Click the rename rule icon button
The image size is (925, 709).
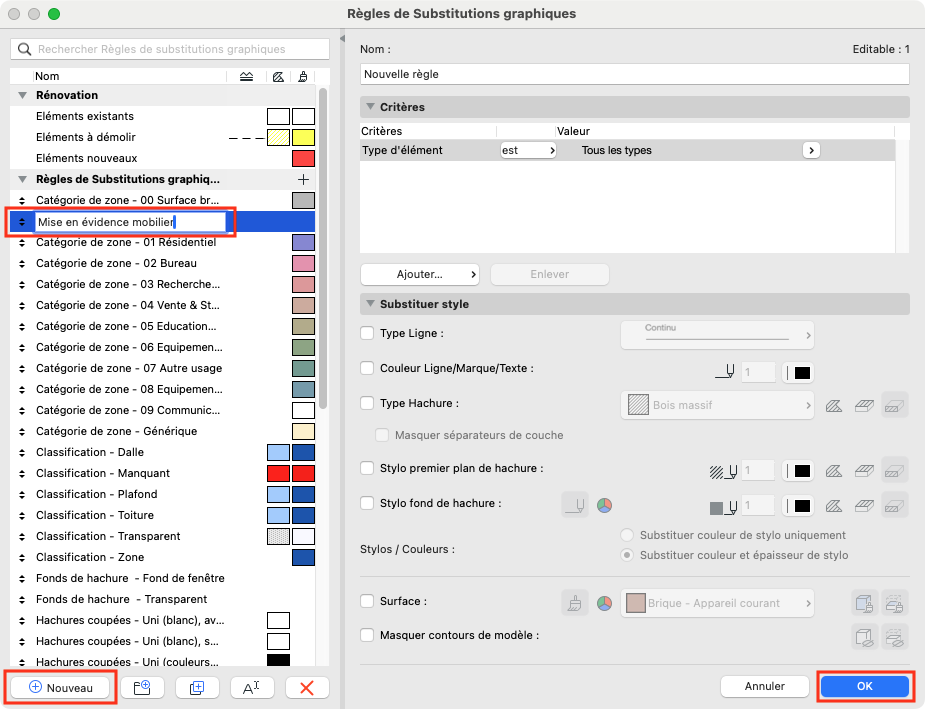(x=252, y=688)
